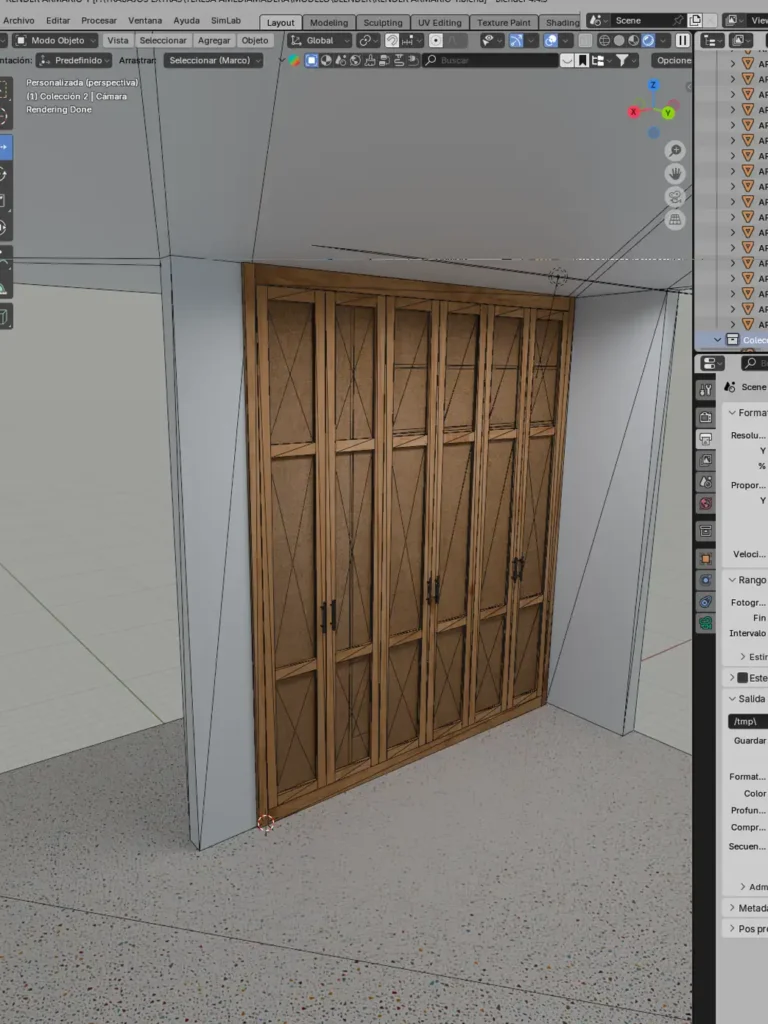Collapse the Formato panel
768x1024 pixels.
pos(732,413)
